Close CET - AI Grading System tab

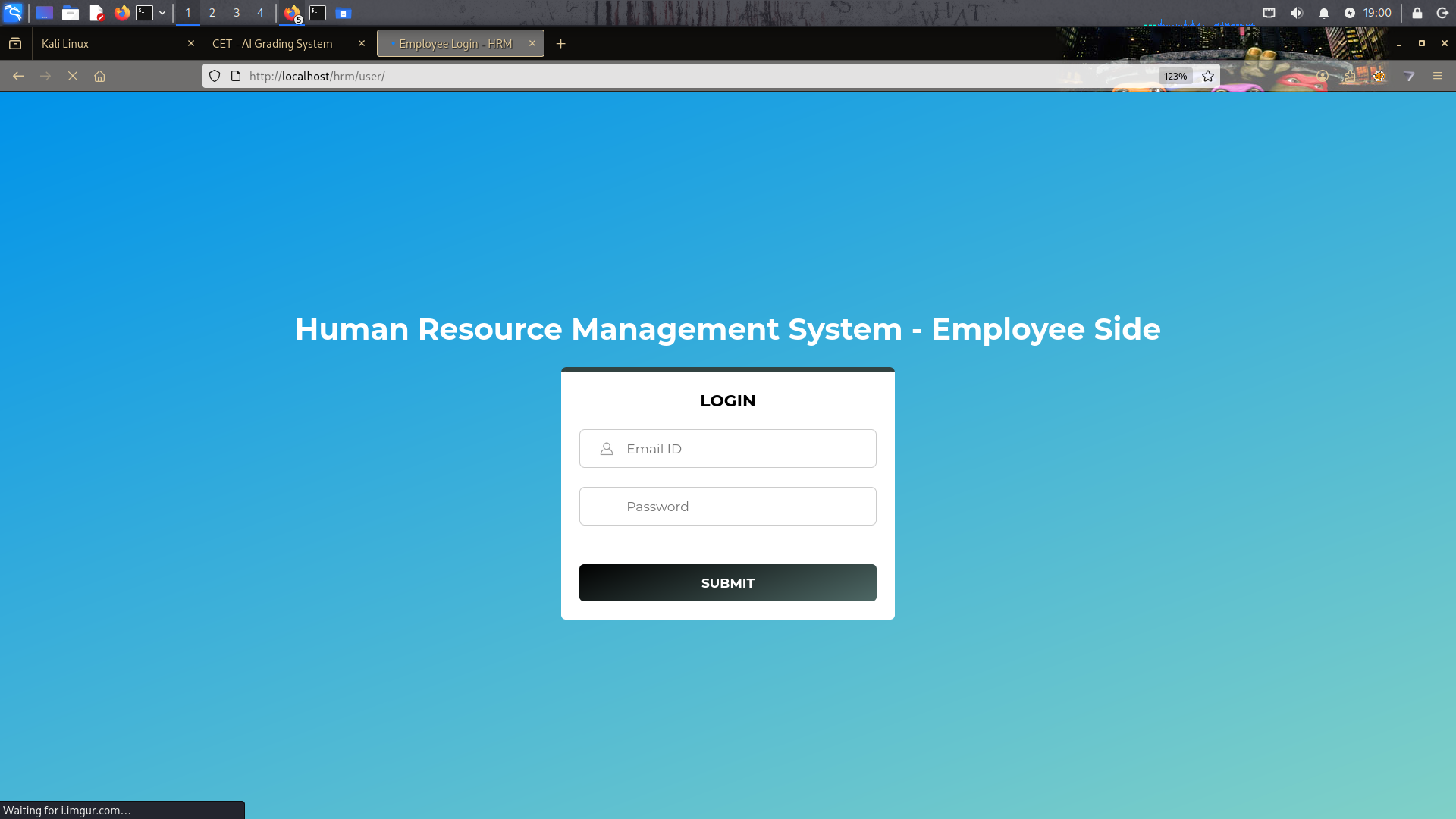point(362,43)
